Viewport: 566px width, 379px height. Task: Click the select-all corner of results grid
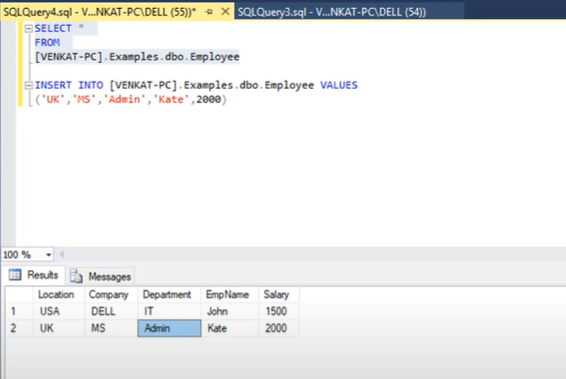[x=19, y=295]
